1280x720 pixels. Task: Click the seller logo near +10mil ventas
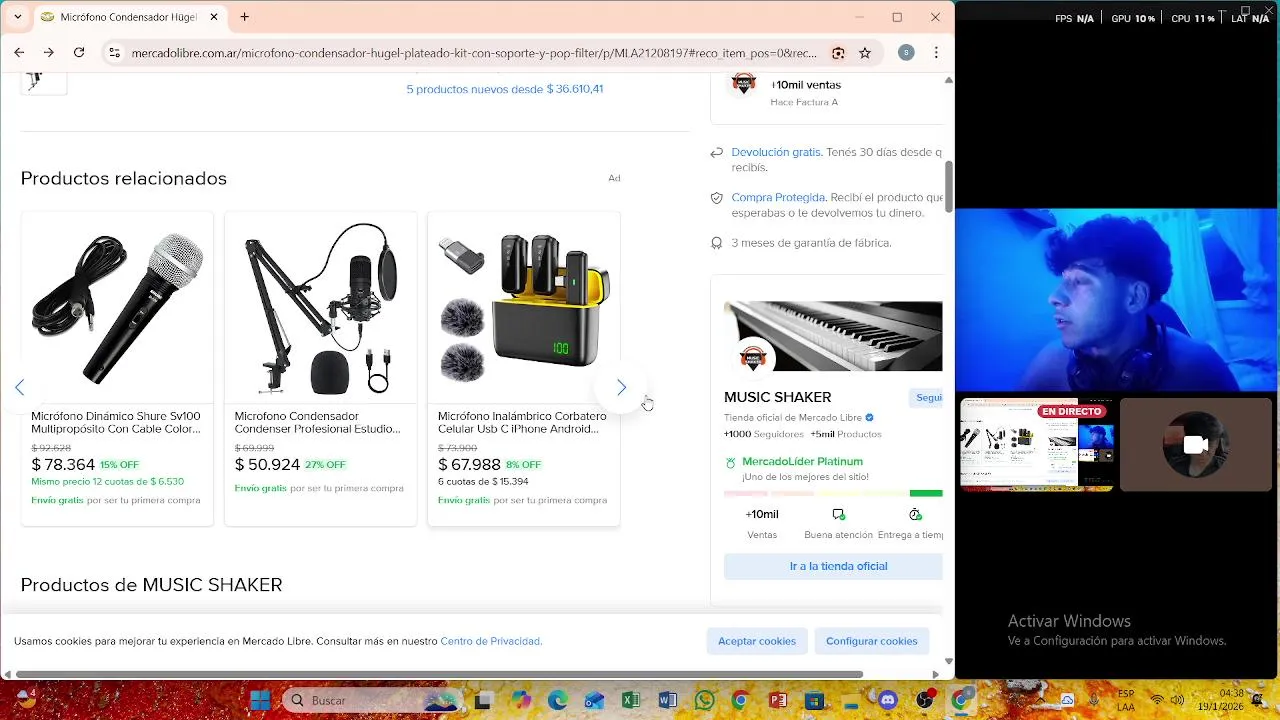(x=742, y=85)
